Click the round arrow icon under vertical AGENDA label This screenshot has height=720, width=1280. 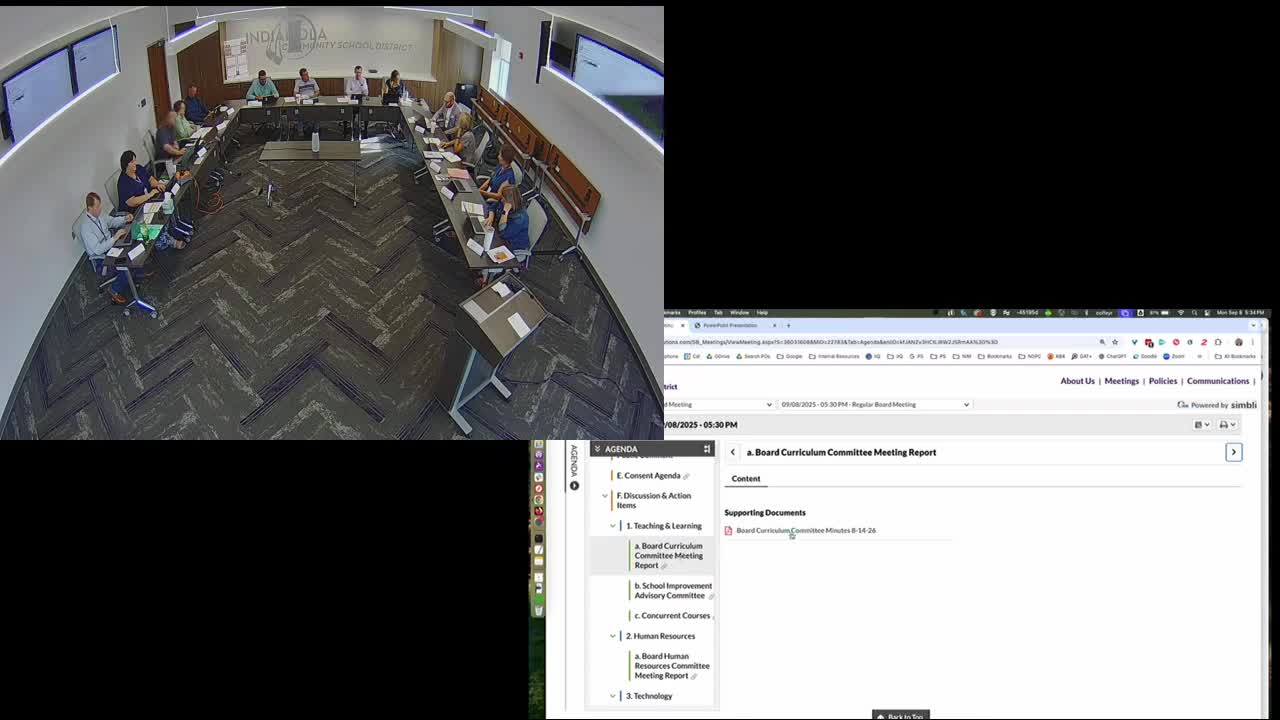coord(574,486)
